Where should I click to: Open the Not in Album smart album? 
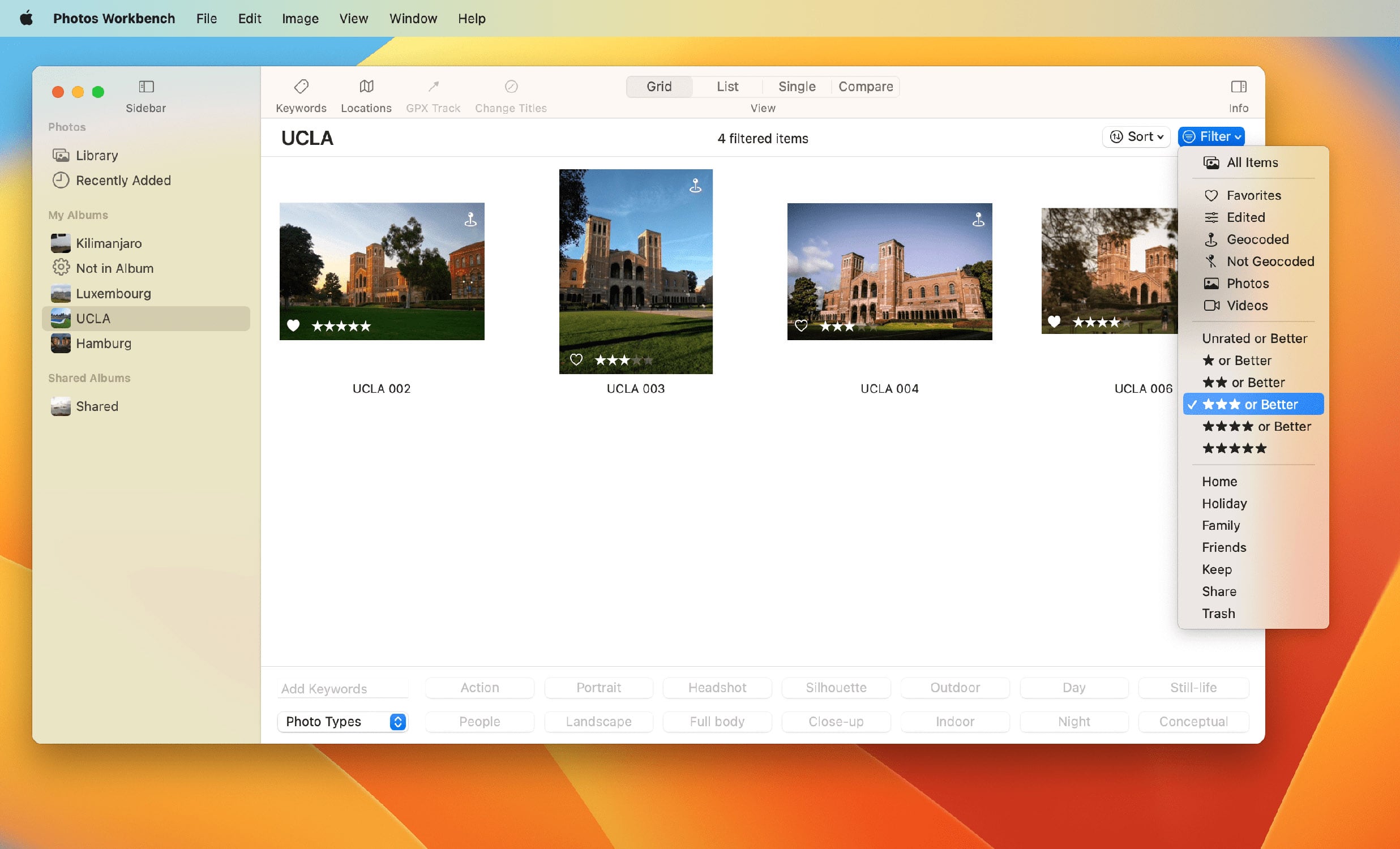(114, 268)
